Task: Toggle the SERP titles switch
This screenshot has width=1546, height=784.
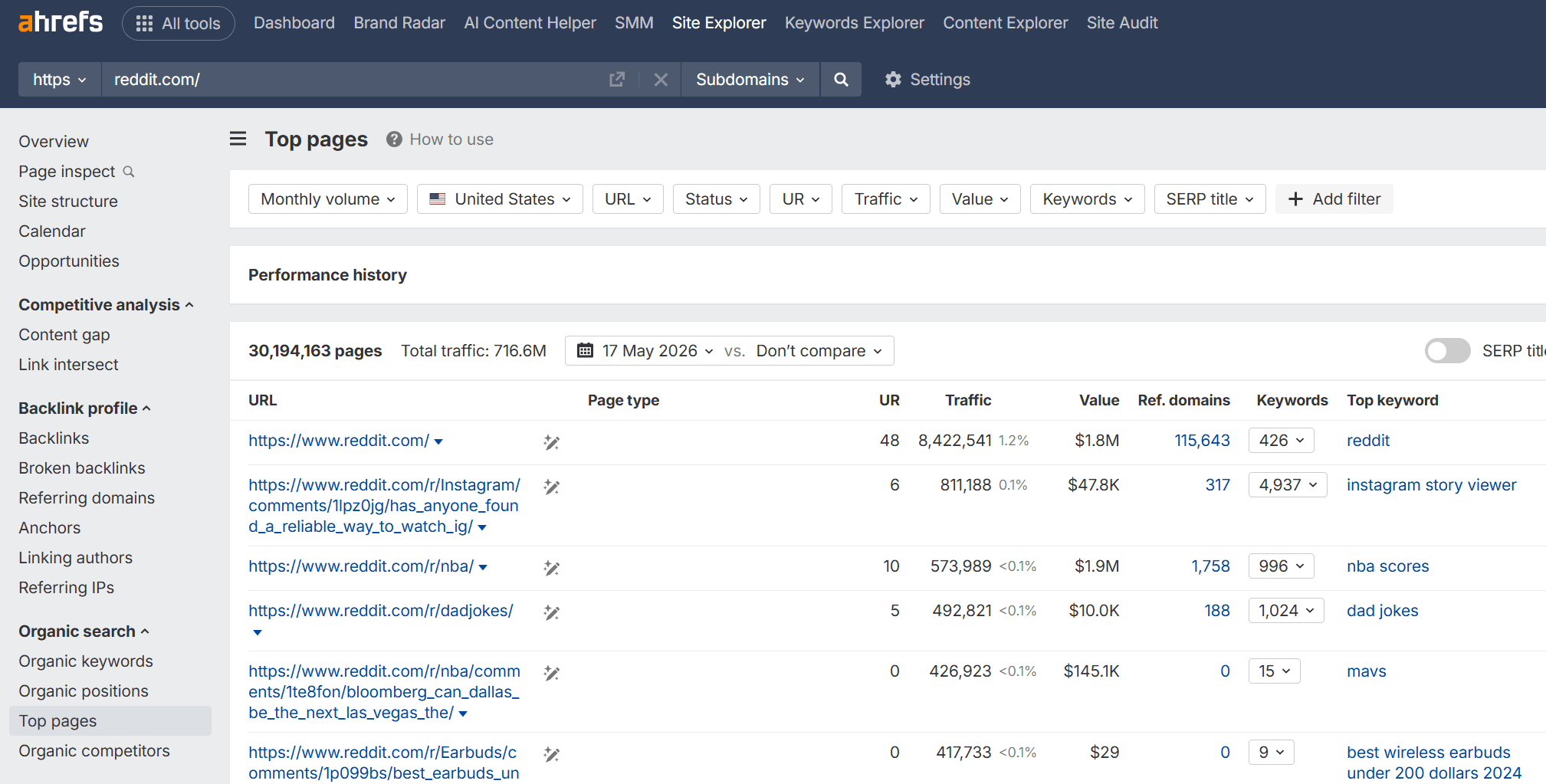Action: tap(1447, 351)
